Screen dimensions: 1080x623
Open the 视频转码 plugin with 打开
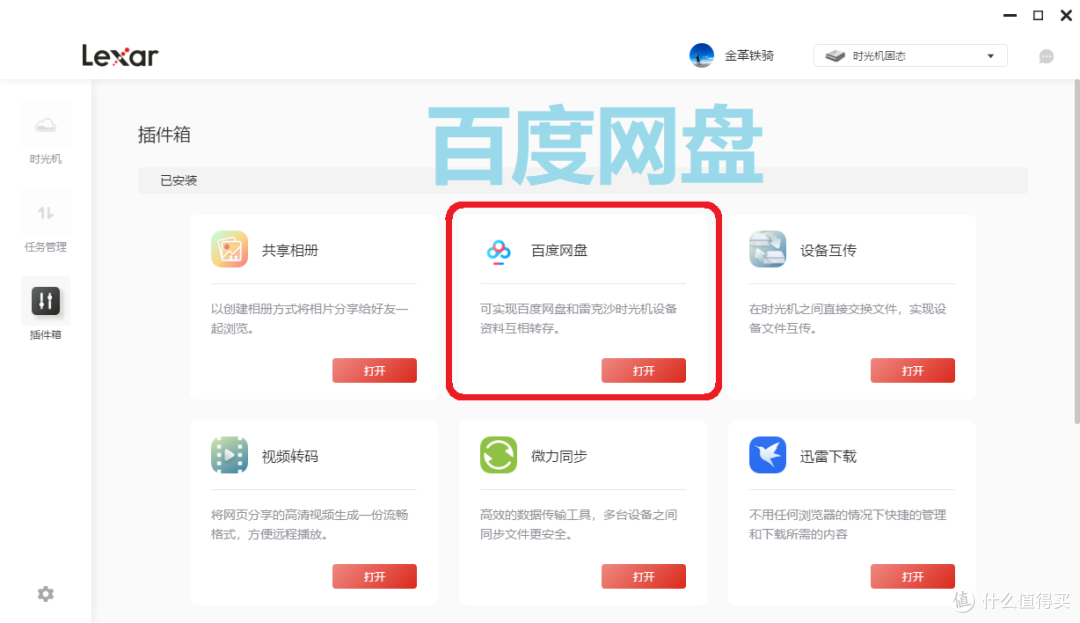pyautogui.click(x=375, y=576)
